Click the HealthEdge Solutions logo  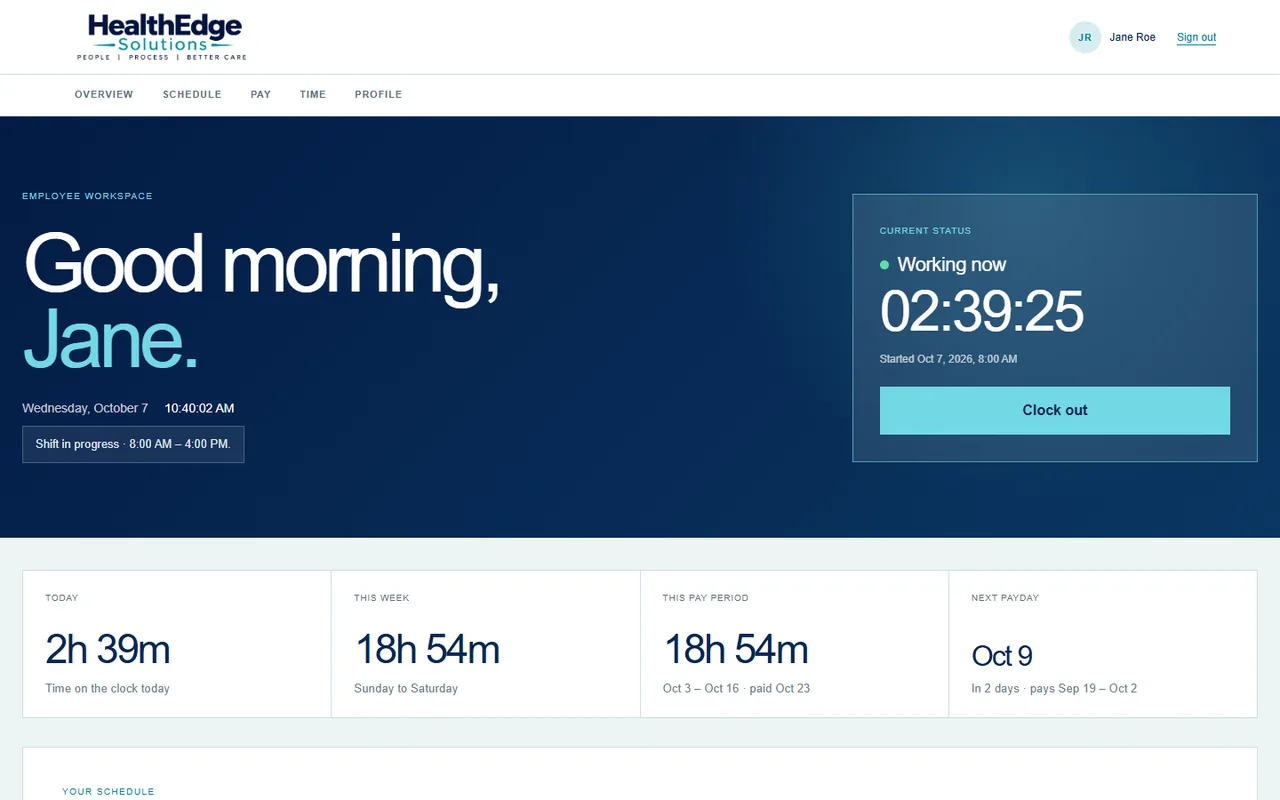point(162,37)
